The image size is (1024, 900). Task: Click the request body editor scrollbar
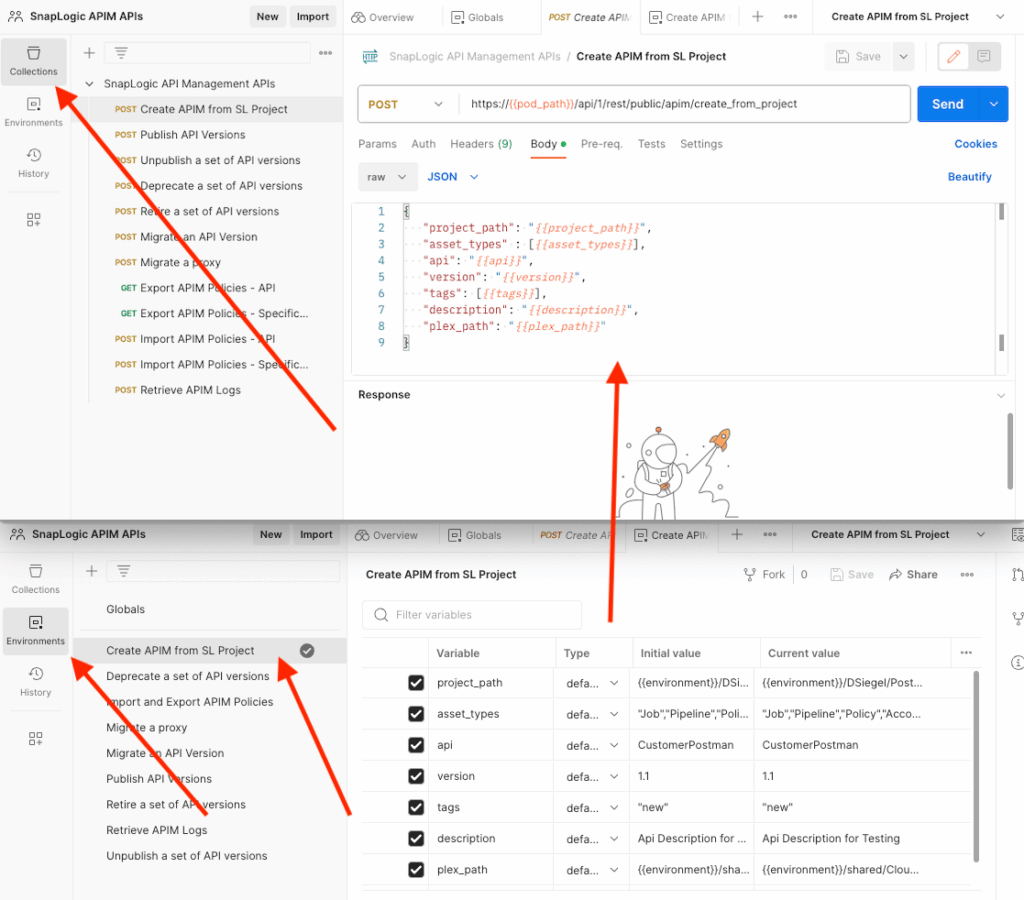(x=1001, y=276)
